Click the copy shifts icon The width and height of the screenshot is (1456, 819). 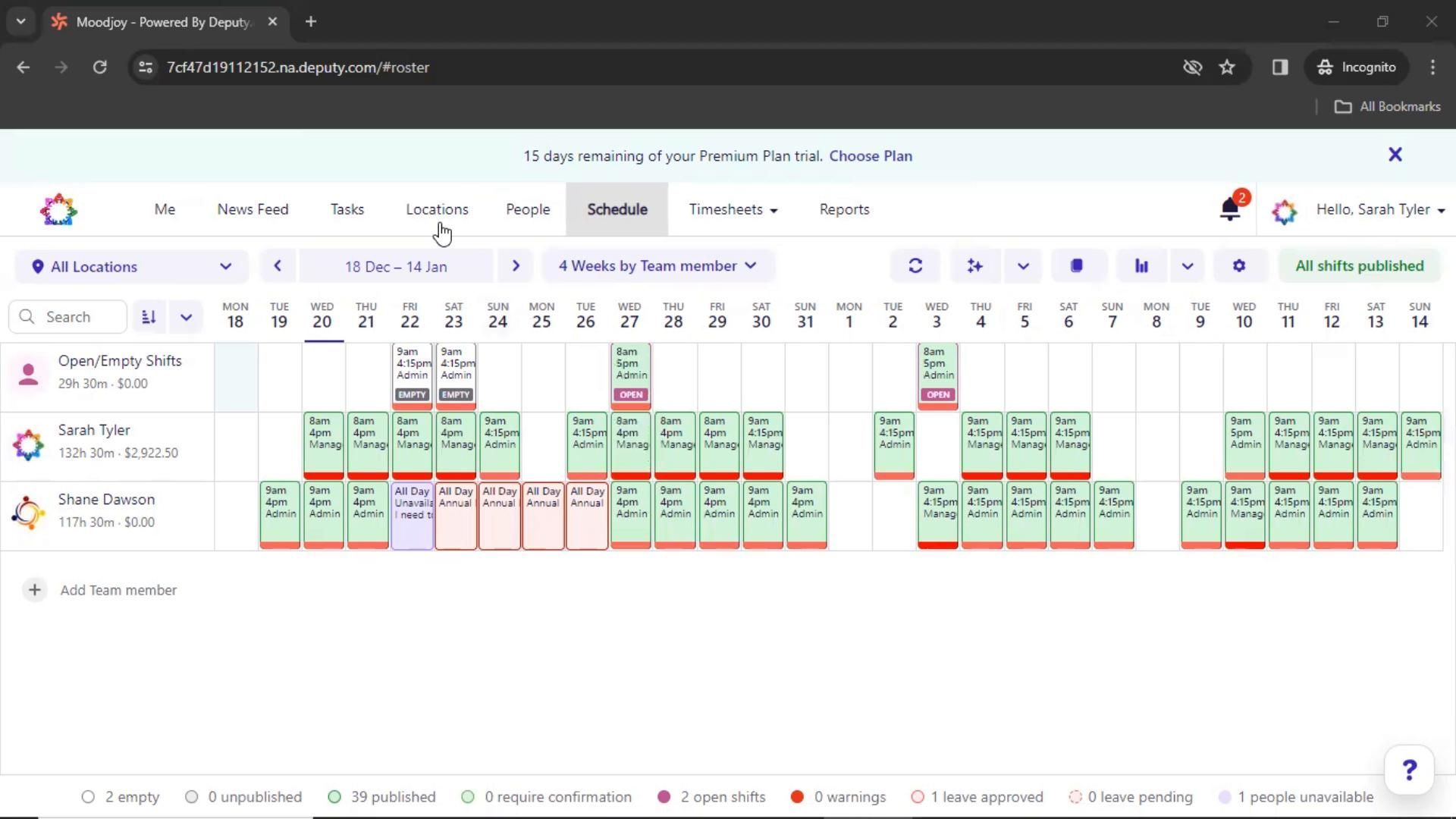pyautogui.click(x=1076, y=266)
